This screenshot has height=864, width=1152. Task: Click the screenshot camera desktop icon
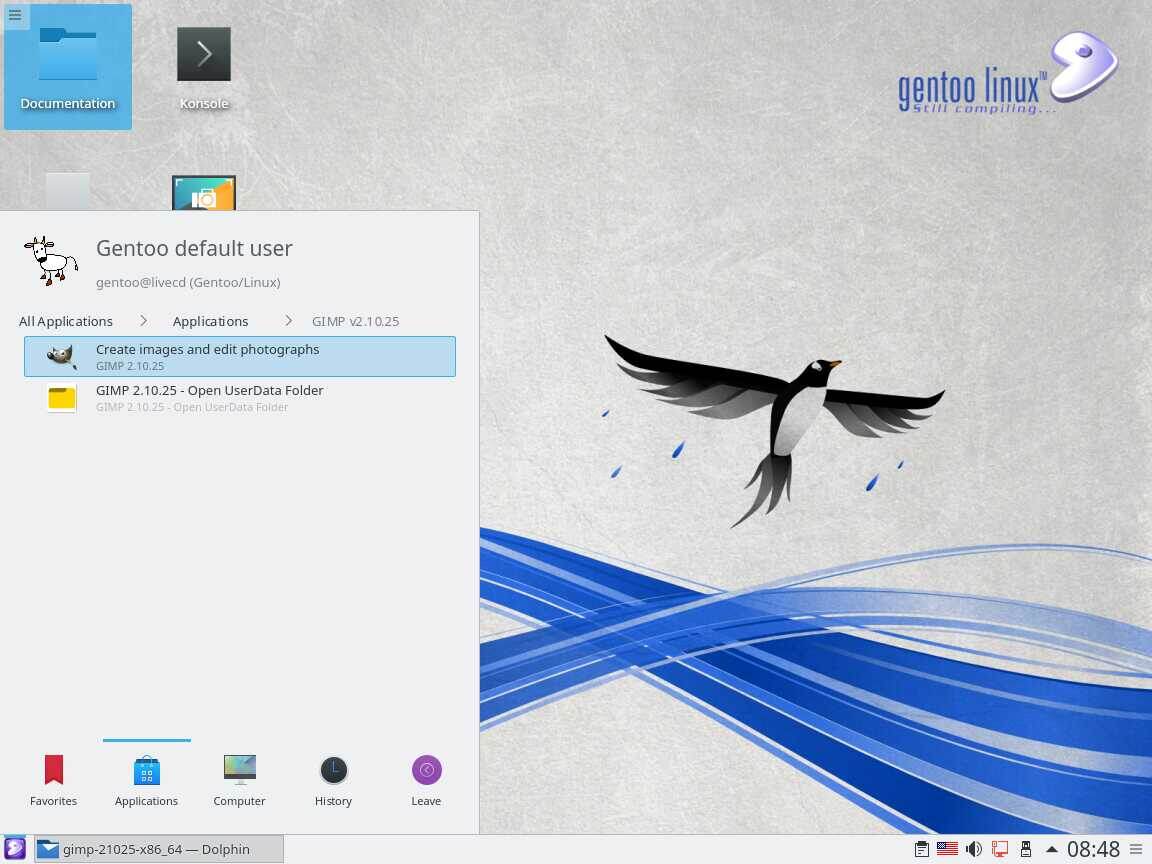[204, 193]
